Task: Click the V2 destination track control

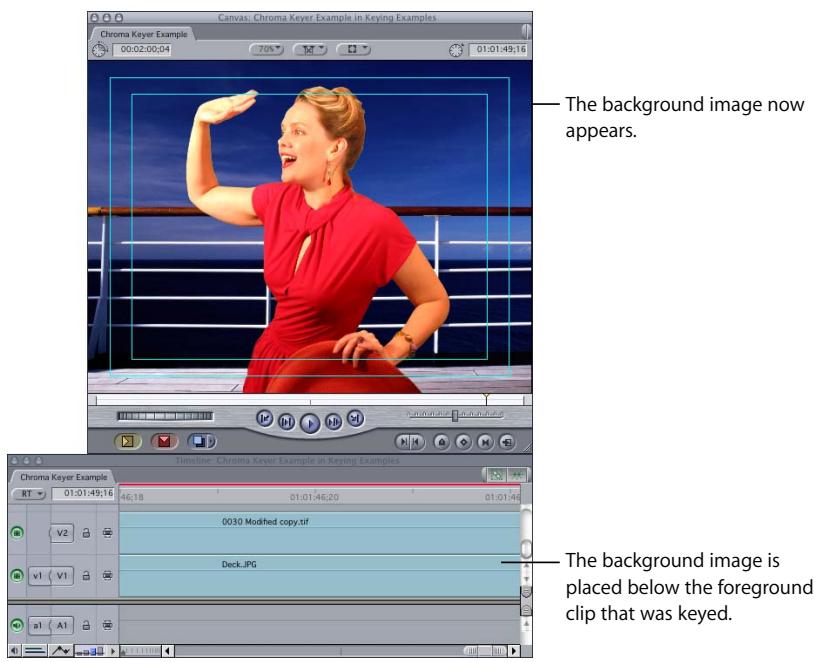Action: click(62, 533)
